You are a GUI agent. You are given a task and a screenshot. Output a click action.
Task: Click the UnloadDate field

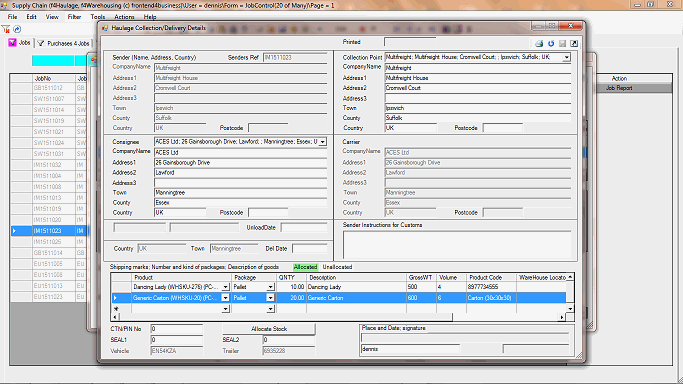(x=304, y=227)
